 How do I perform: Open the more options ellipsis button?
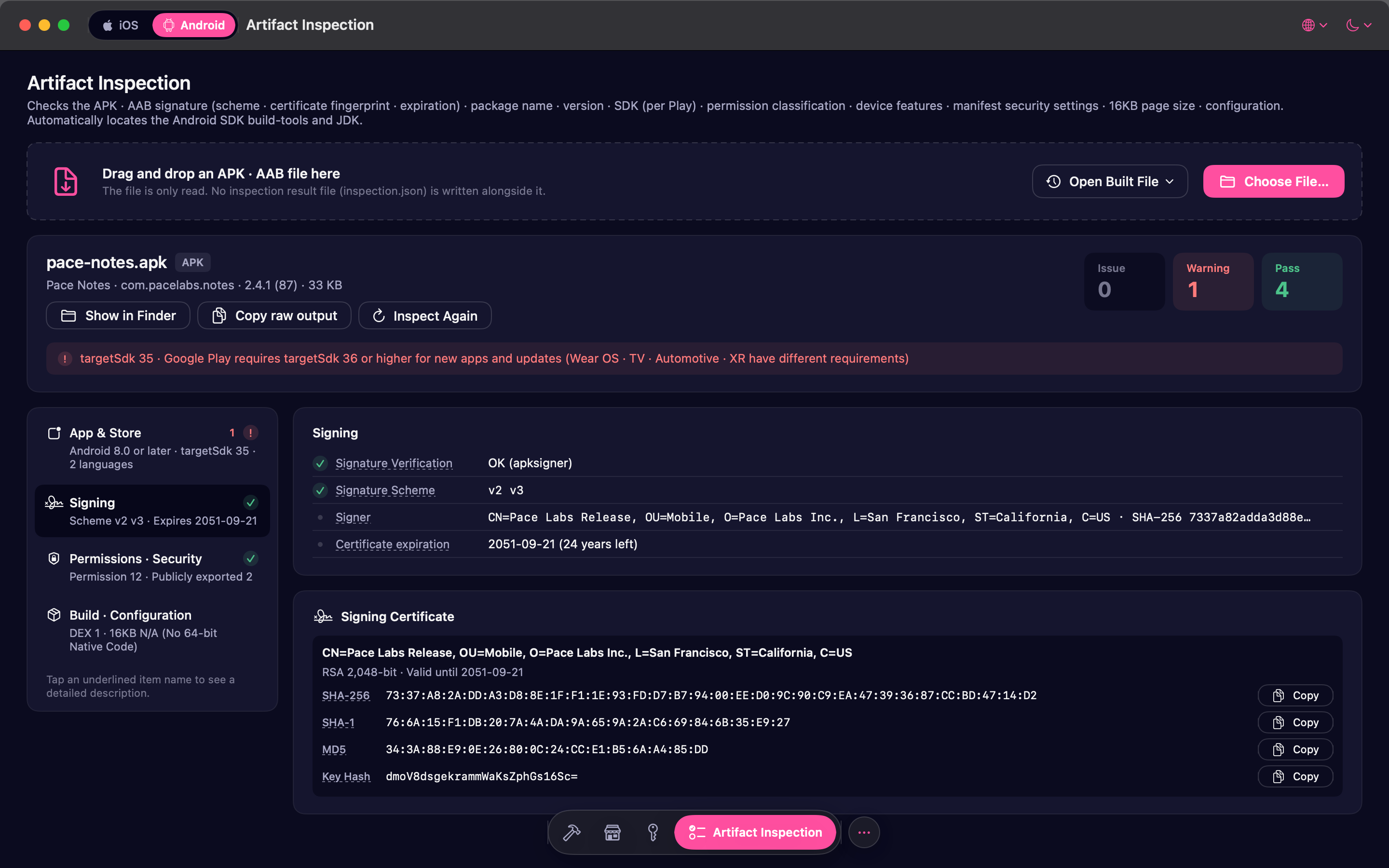point(864,832)
